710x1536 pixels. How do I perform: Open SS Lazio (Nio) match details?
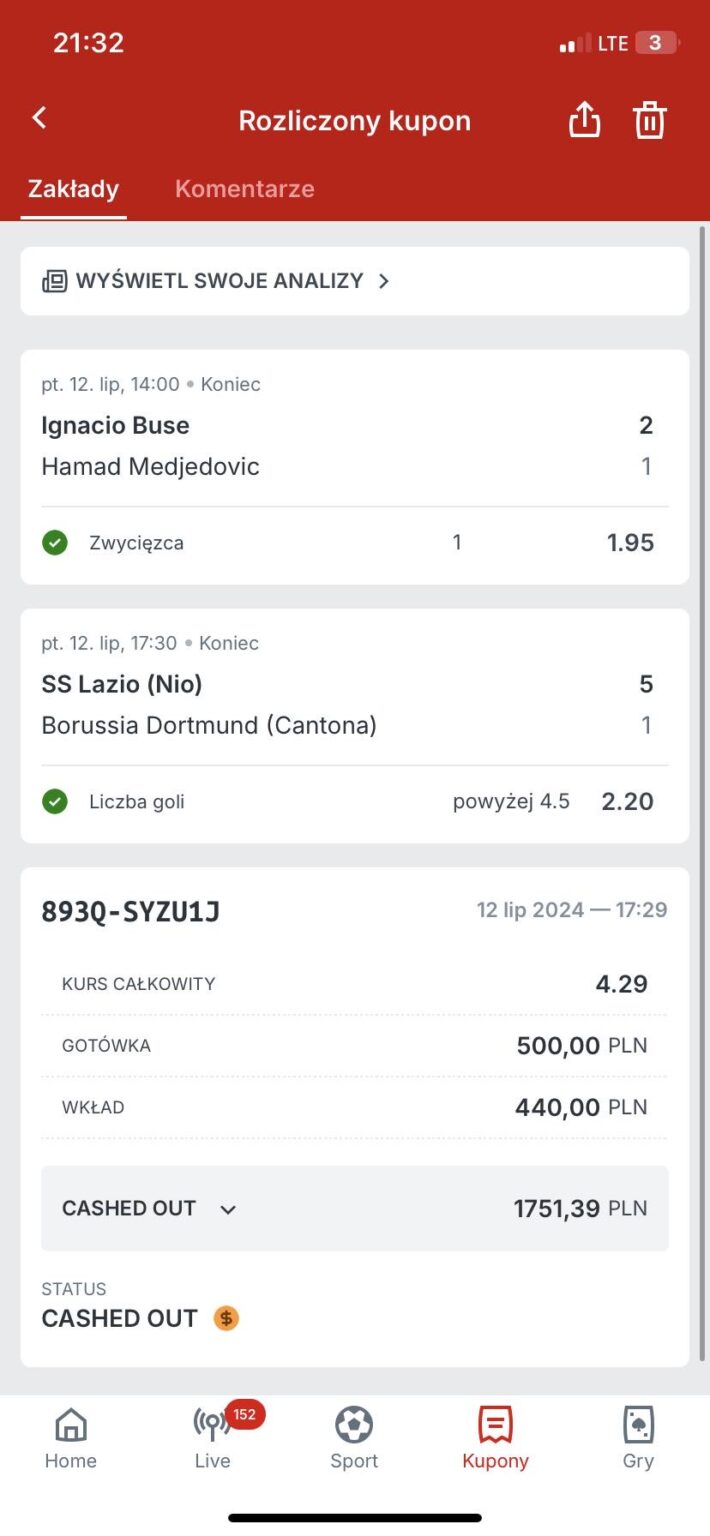[x=122, y=685]
